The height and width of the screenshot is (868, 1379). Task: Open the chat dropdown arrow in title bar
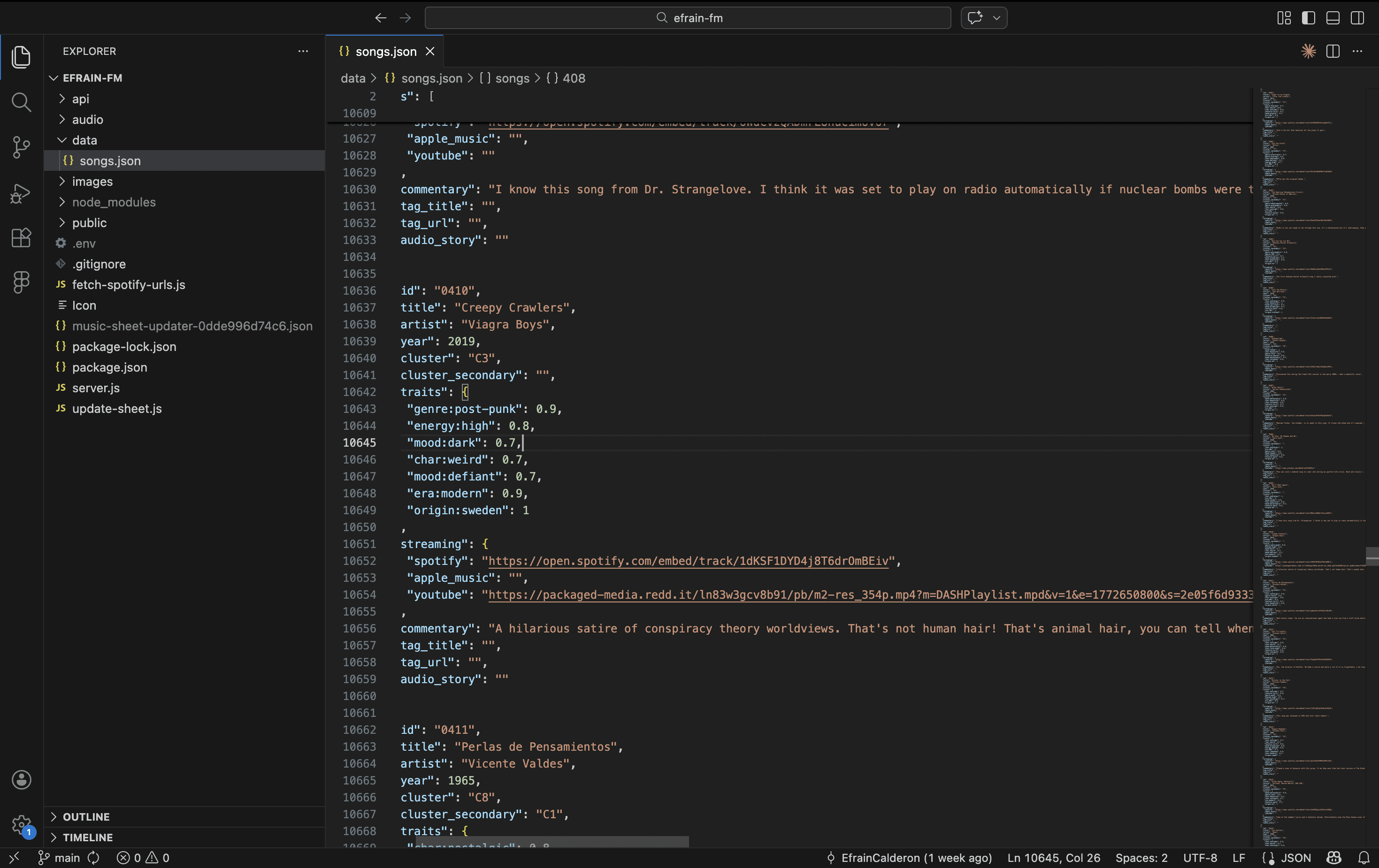(x=996, y=18)
